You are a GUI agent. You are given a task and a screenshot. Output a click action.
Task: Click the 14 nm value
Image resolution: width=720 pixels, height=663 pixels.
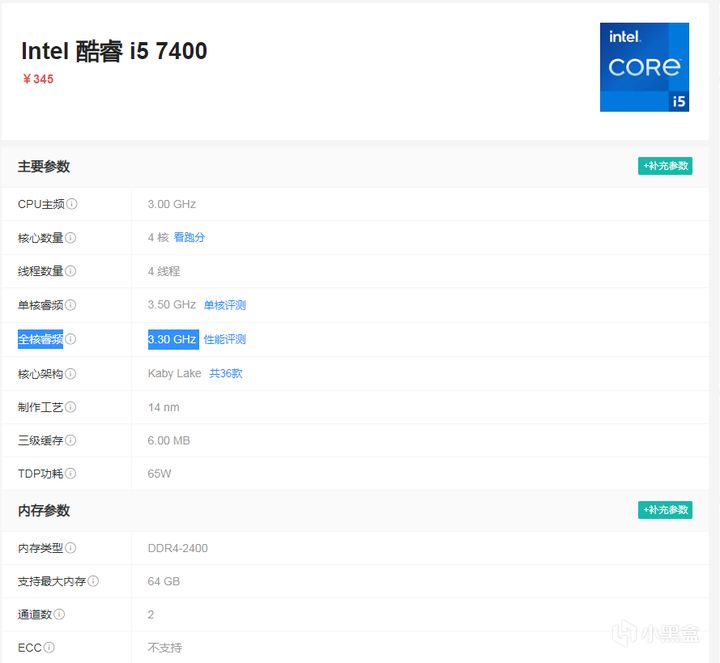pyautogui.click(x=163, y=407)
